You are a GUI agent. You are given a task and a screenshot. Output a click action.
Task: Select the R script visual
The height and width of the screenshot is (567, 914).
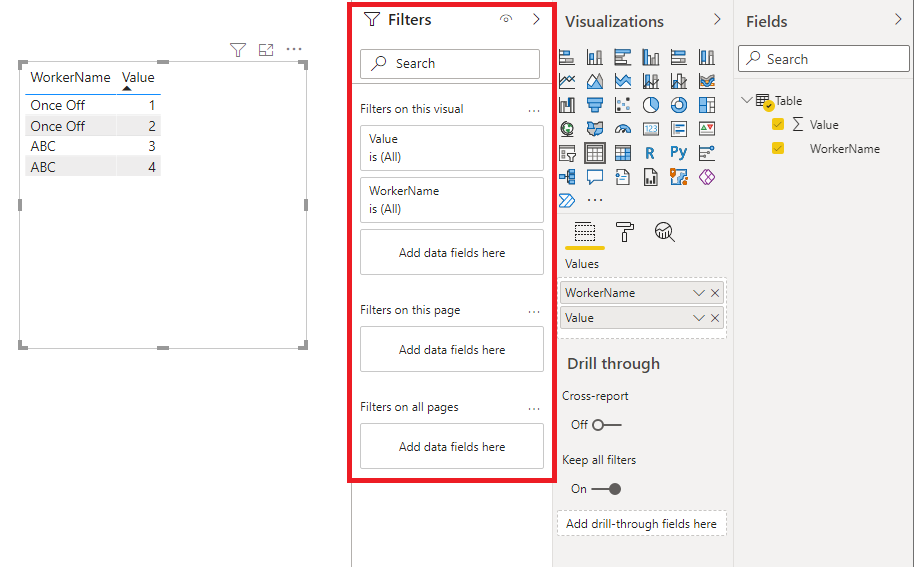point(651,153)
